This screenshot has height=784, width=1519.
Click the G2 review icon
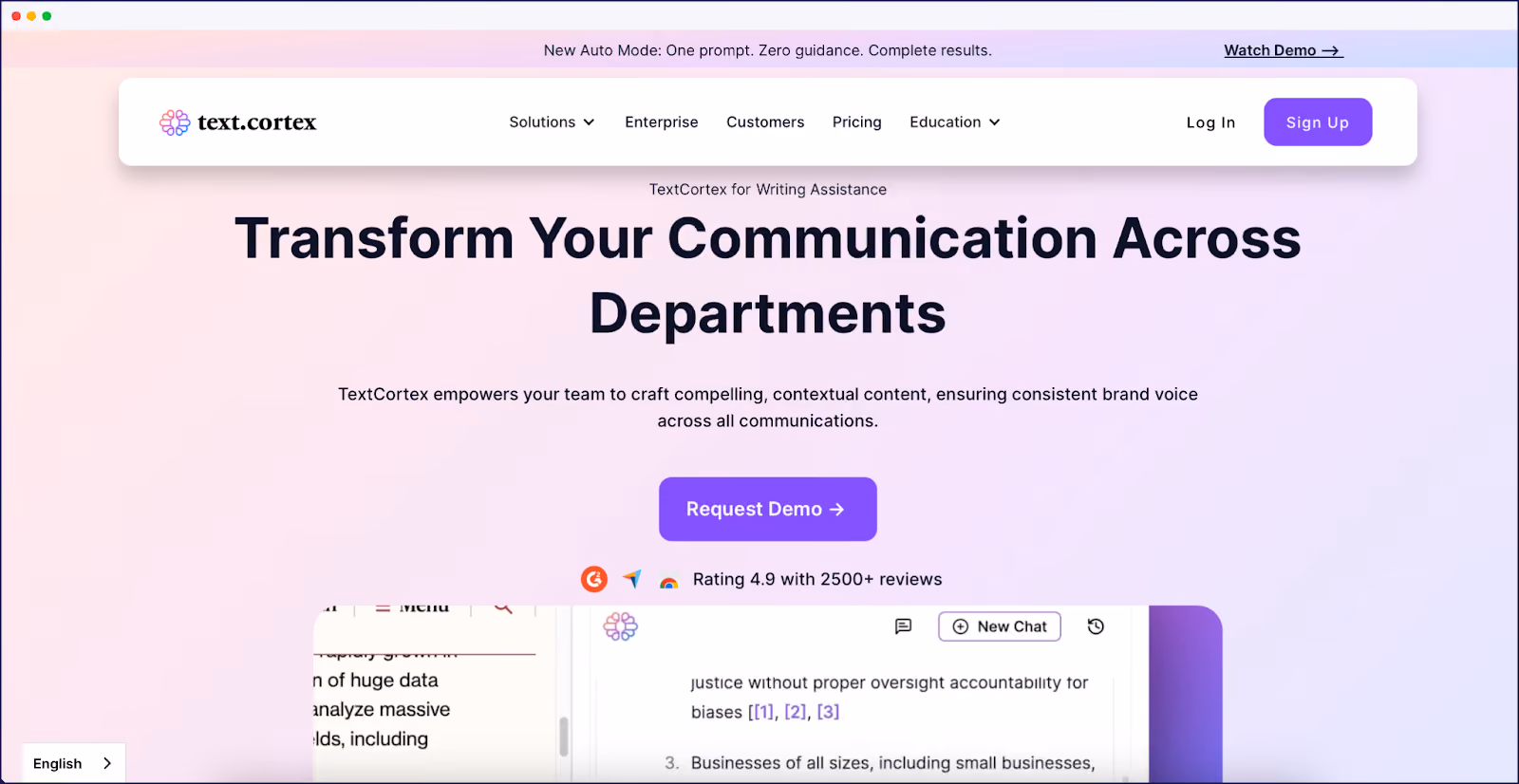[594, 579]
